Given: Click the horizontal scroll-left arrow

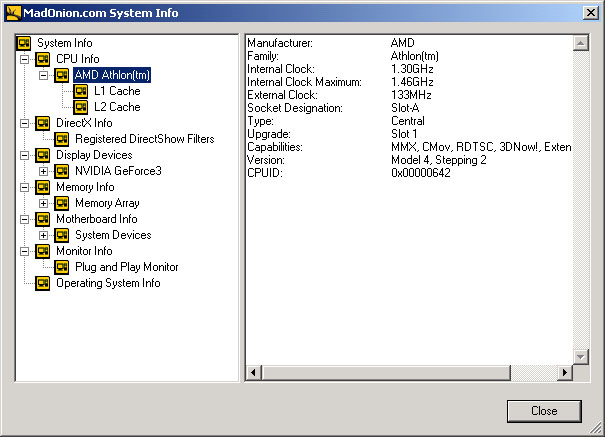Looking at the screenshot, I should [x=253, y=373].
